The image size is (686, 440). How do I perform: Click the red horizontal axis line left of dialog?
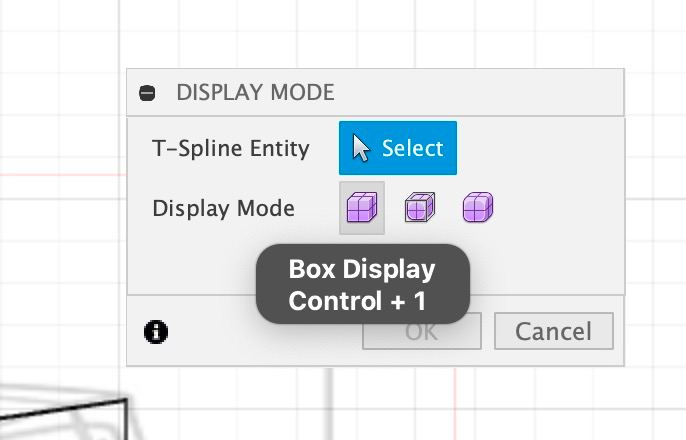tap(60, 172)
